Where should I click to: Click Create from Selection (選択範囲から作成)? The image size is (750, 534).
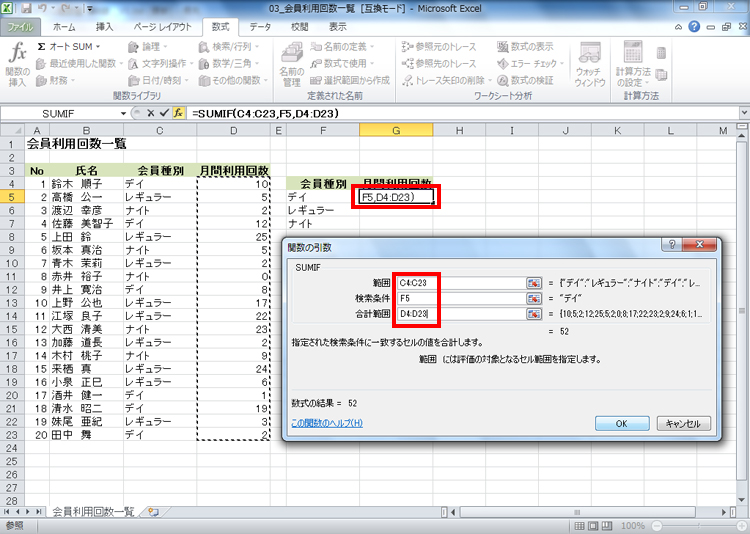pos(350,80)
